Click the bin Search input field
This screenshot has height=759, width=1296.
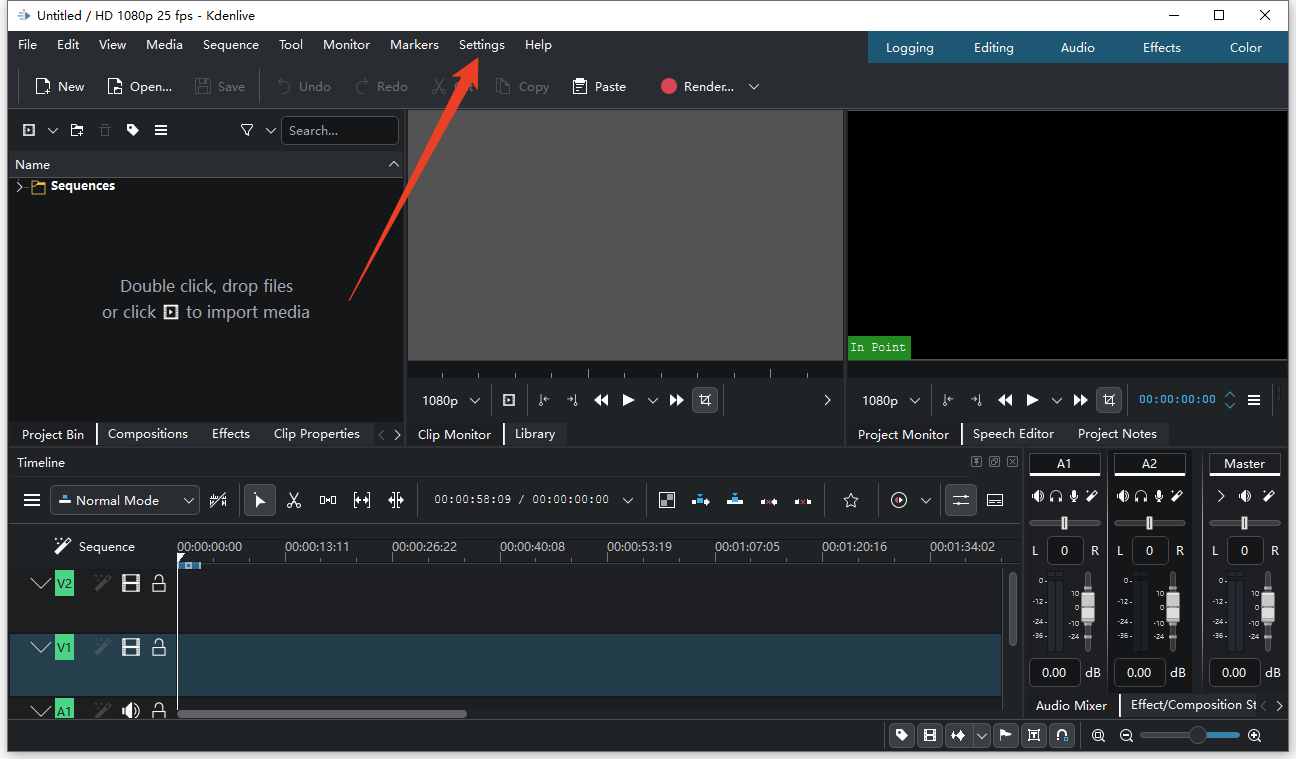(x=339, y=130)
